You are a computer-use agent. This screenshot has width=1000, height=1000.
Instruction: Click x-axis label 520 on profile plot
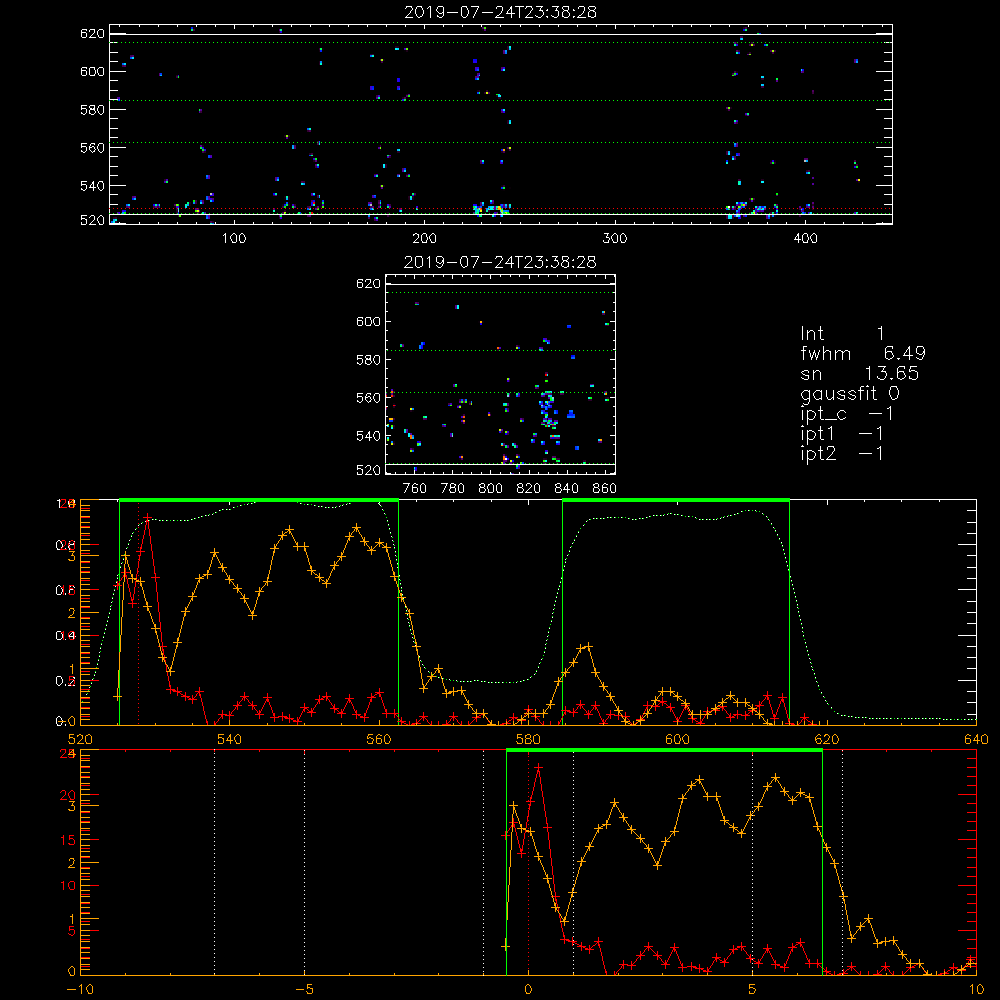(80, 739)
